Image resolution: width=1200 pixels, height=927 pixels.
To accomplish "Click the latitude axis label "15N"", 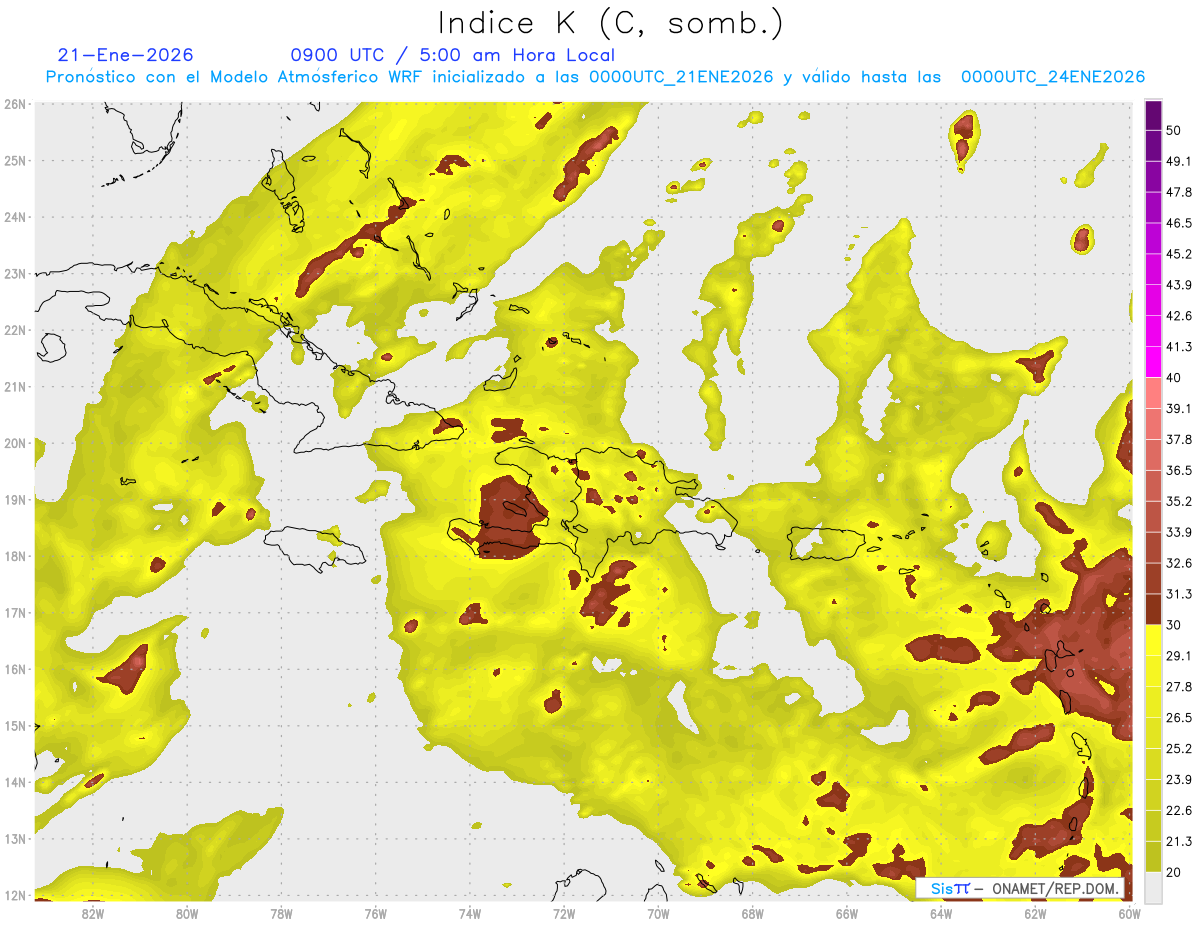I will pyautogui.click(x=15, y=725).
